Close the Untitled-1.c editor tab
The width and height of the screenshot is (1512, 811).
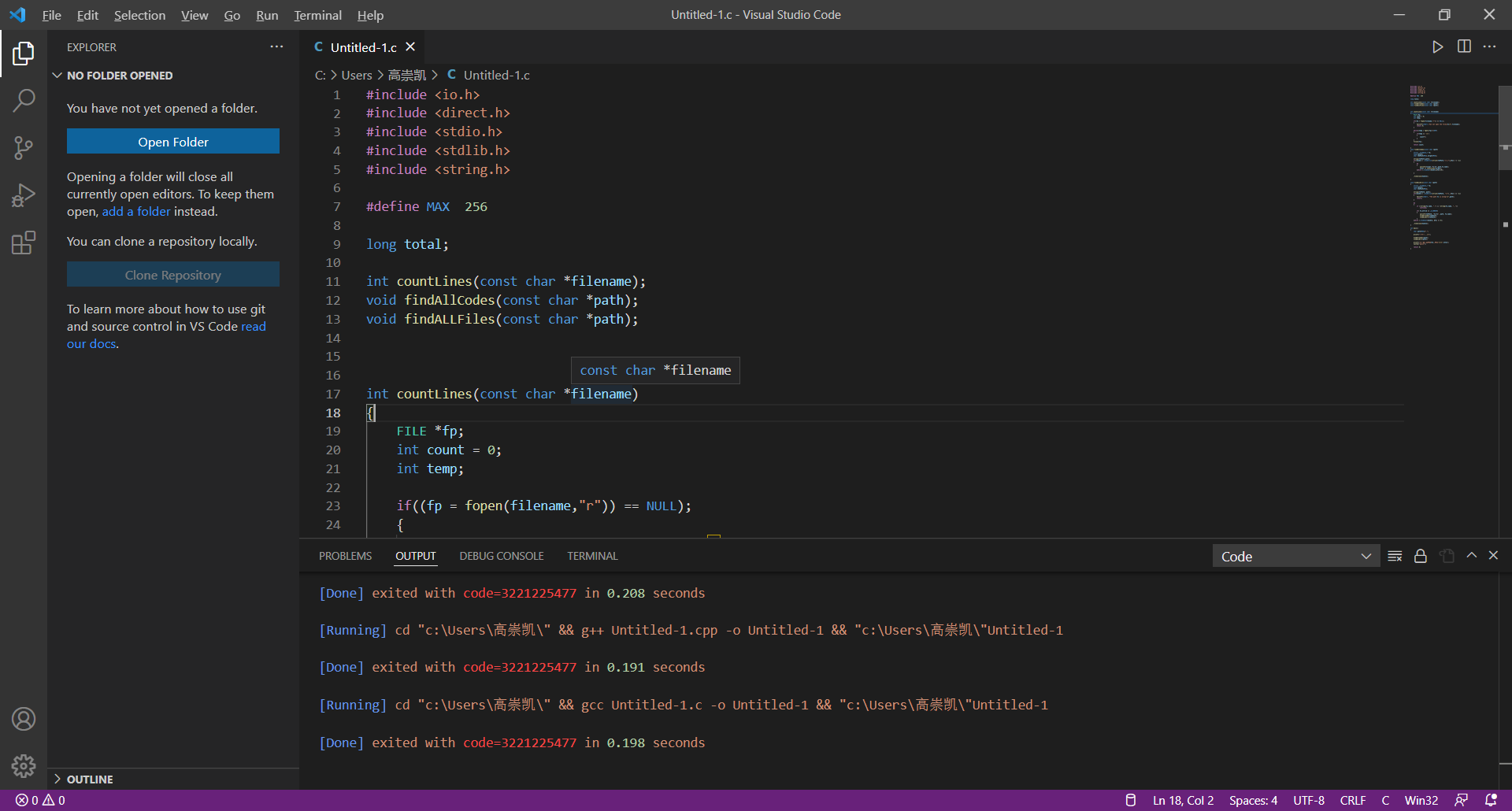coord(410,47)
